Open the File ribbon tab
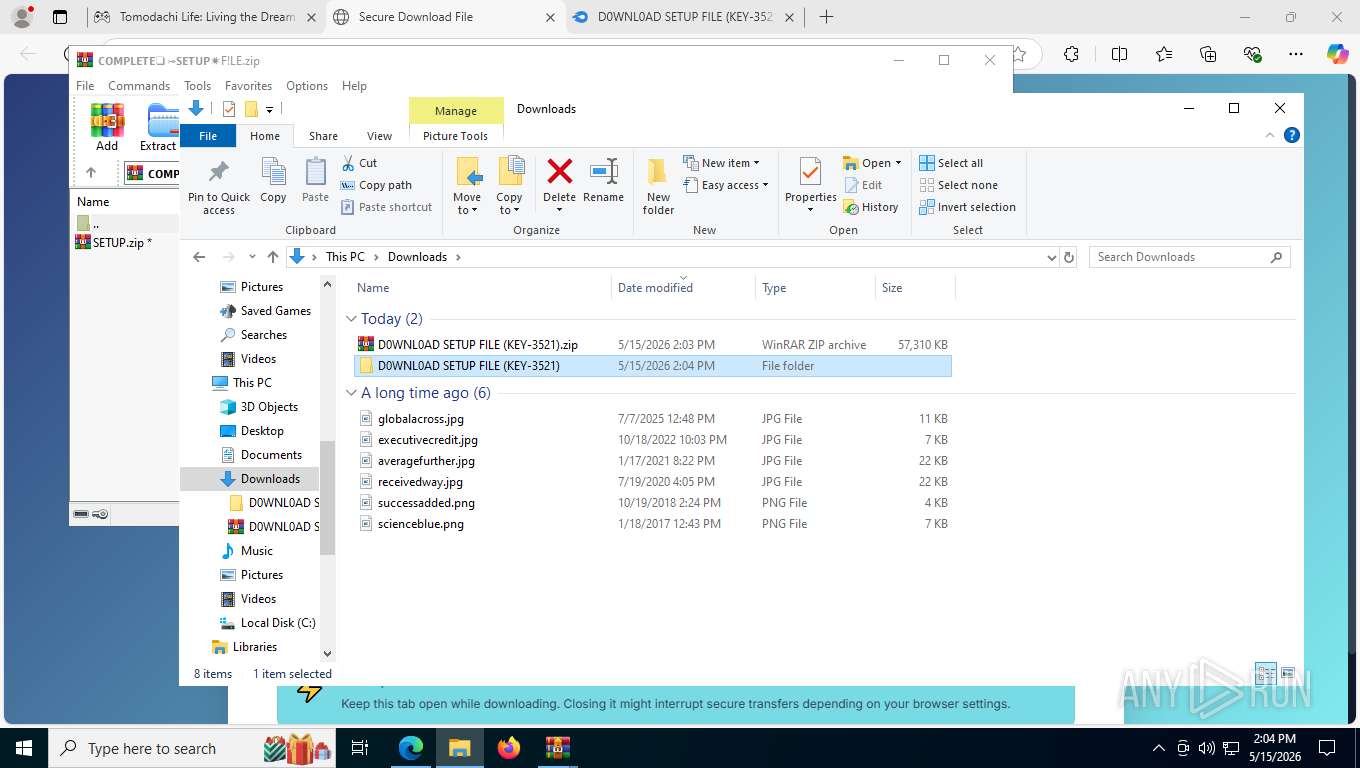The width and height of the screenshot is (1360, 768). click(208, 136)
